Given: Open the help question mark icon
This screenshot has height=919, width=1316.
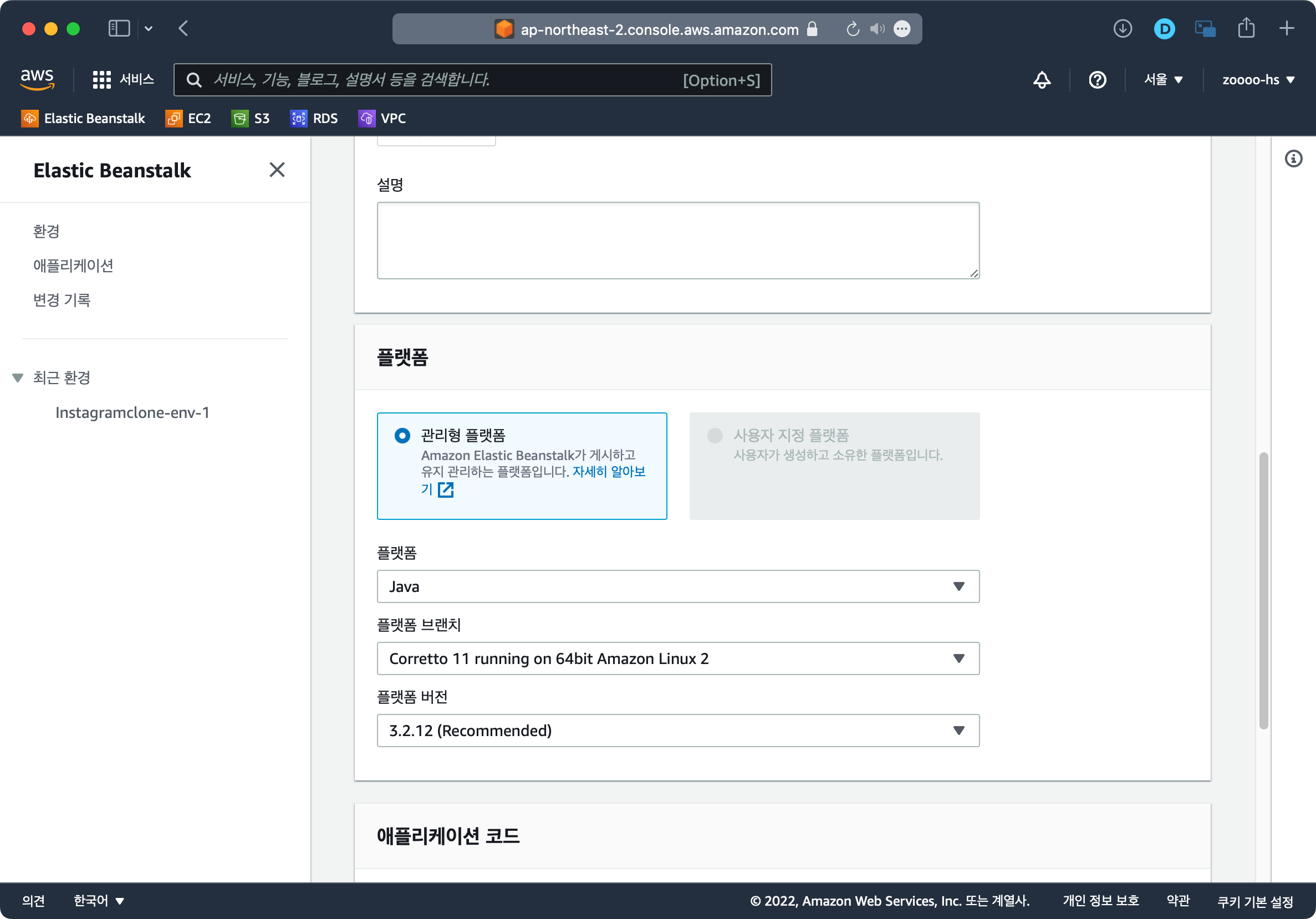Looking at the screenshot, I should click(x=1097, y=80).
